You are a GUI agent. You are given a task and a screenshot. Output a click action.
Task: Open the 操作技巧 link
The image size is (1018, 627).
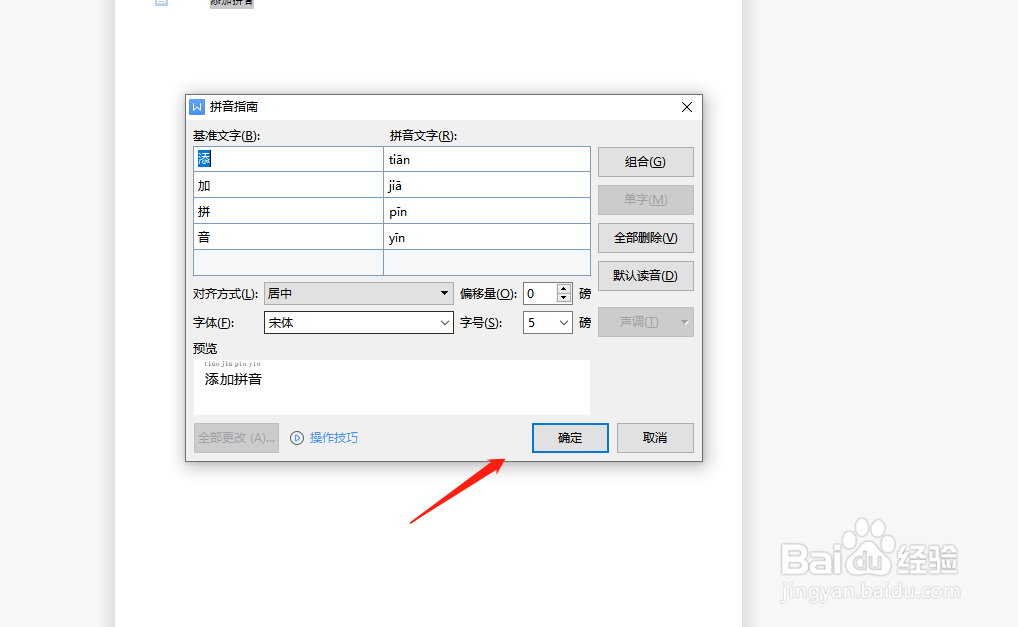point(334,437)
